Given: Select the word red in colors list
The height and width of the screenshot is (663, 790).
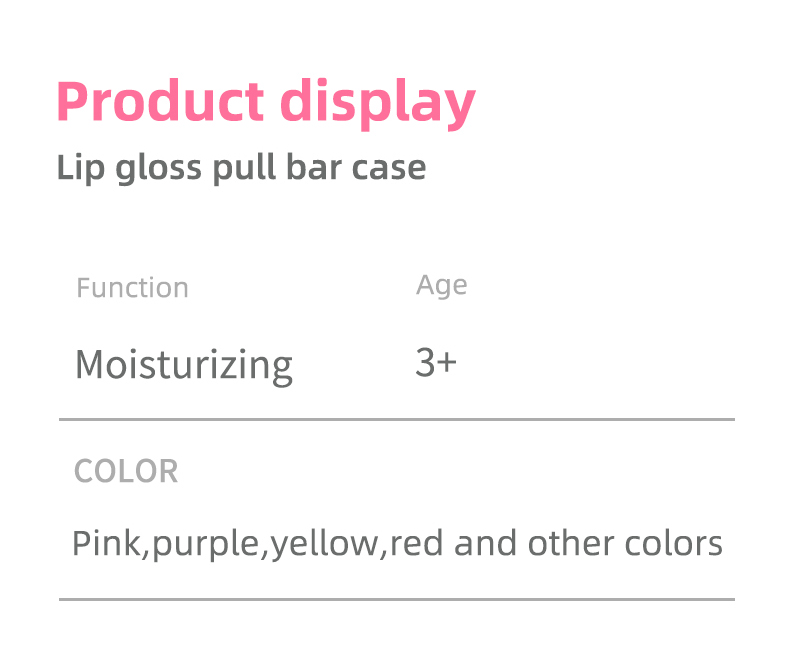Looking at the screenshot, I should (x=415, y=544).
